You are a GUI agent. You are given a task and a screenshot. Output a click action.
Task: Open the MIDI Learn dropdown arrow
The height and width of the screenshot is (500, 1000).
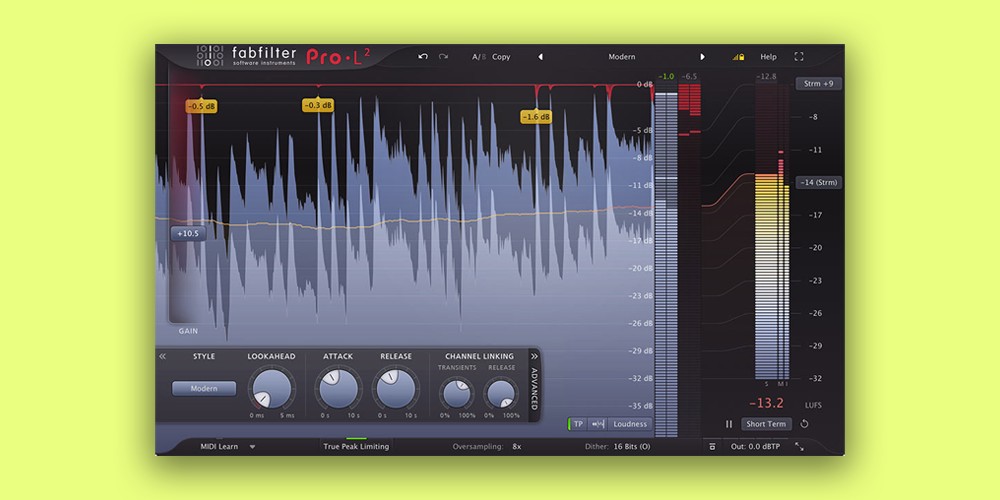252,447
